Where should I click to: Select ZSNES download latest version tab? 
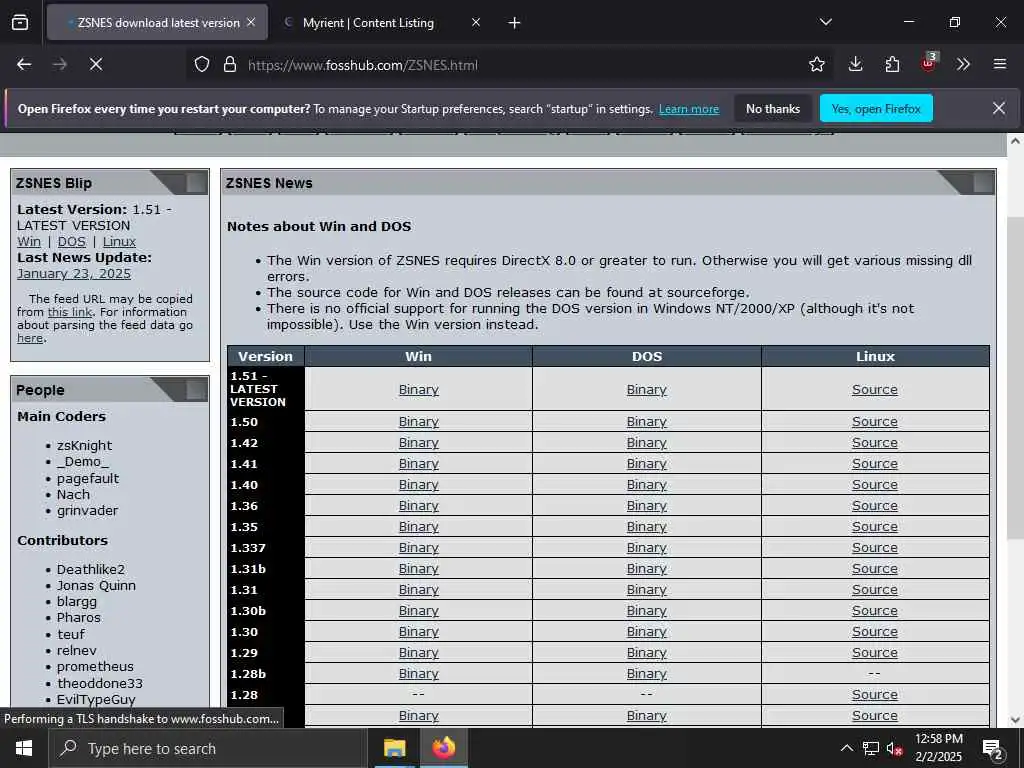point(157,23)
